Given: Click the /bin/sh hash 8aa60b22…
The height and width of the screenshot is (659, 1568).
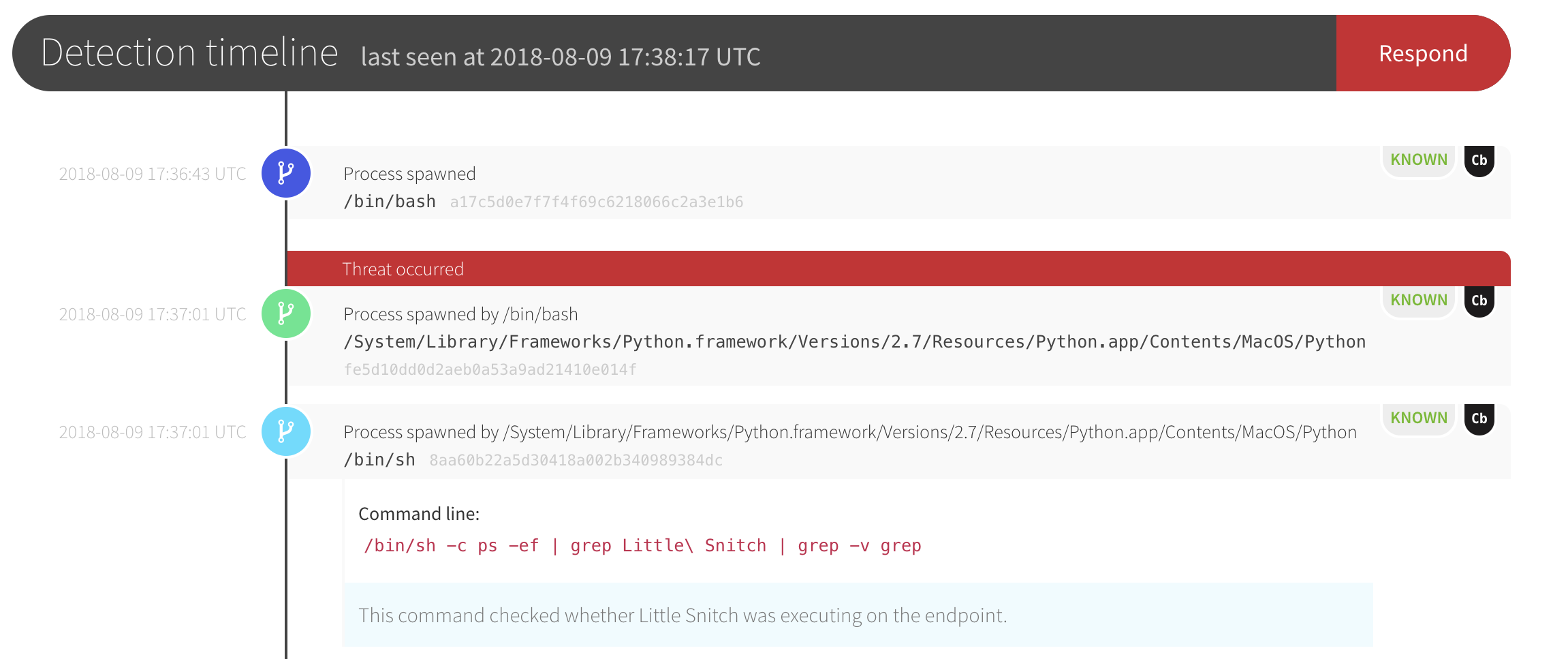Looking at the screenshot, I should point(576,461).
